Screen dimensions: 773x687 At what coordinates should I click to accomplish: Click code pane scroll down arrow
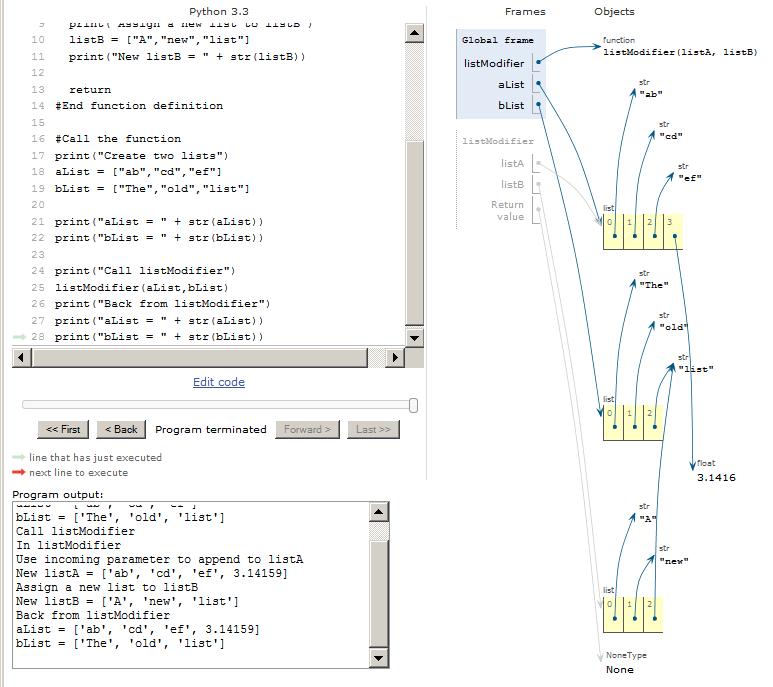point(414,338)
